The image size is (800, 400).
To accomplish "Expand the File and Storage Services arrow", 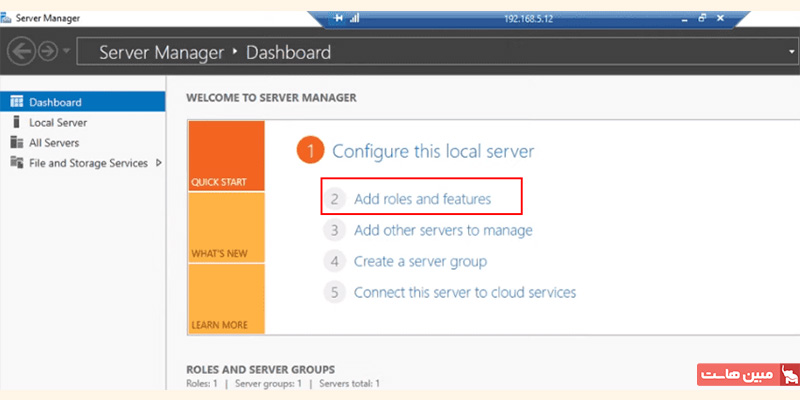I will (x=158, y=163).
